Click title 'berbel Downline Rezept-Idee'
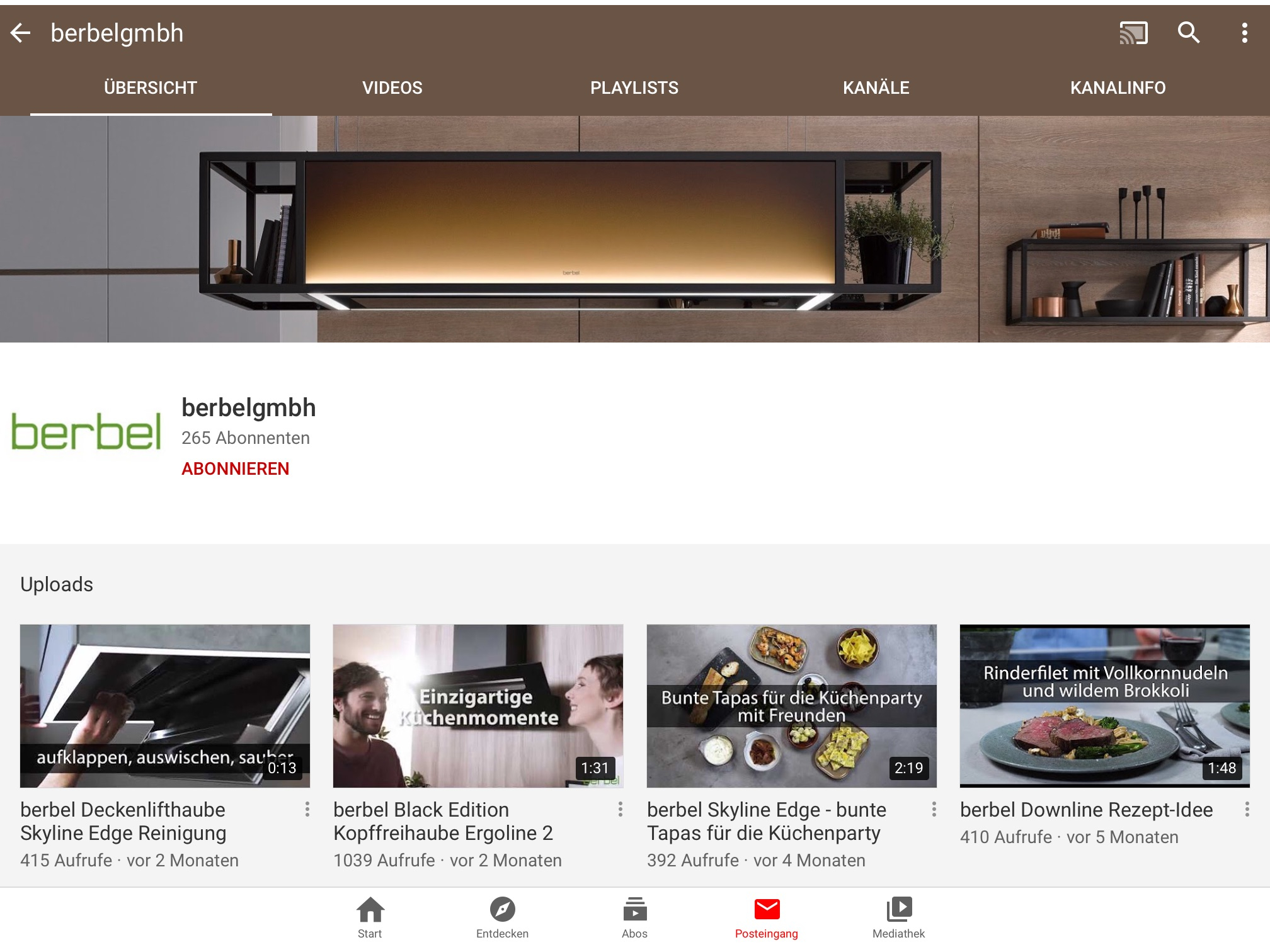The height and width of the screenshot is (952, 1270). click(x=1086, y=810)
